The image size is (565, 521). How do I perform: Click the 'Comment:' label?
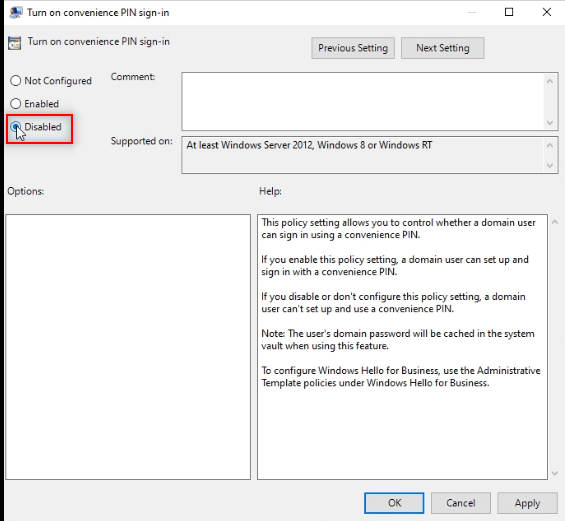pyautogui.click(x=133, y=77)
